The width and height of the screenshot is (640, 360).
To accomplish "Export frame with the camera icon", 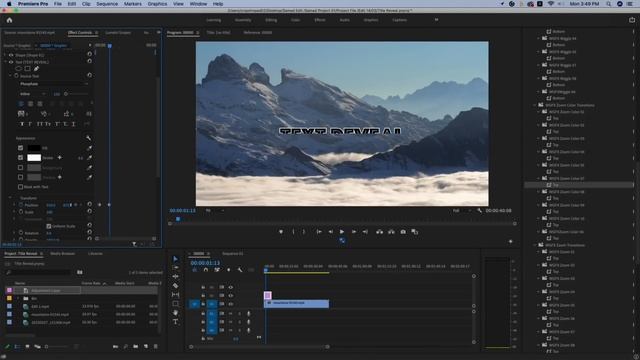I will pyautogui.click(x=403, y=232).
